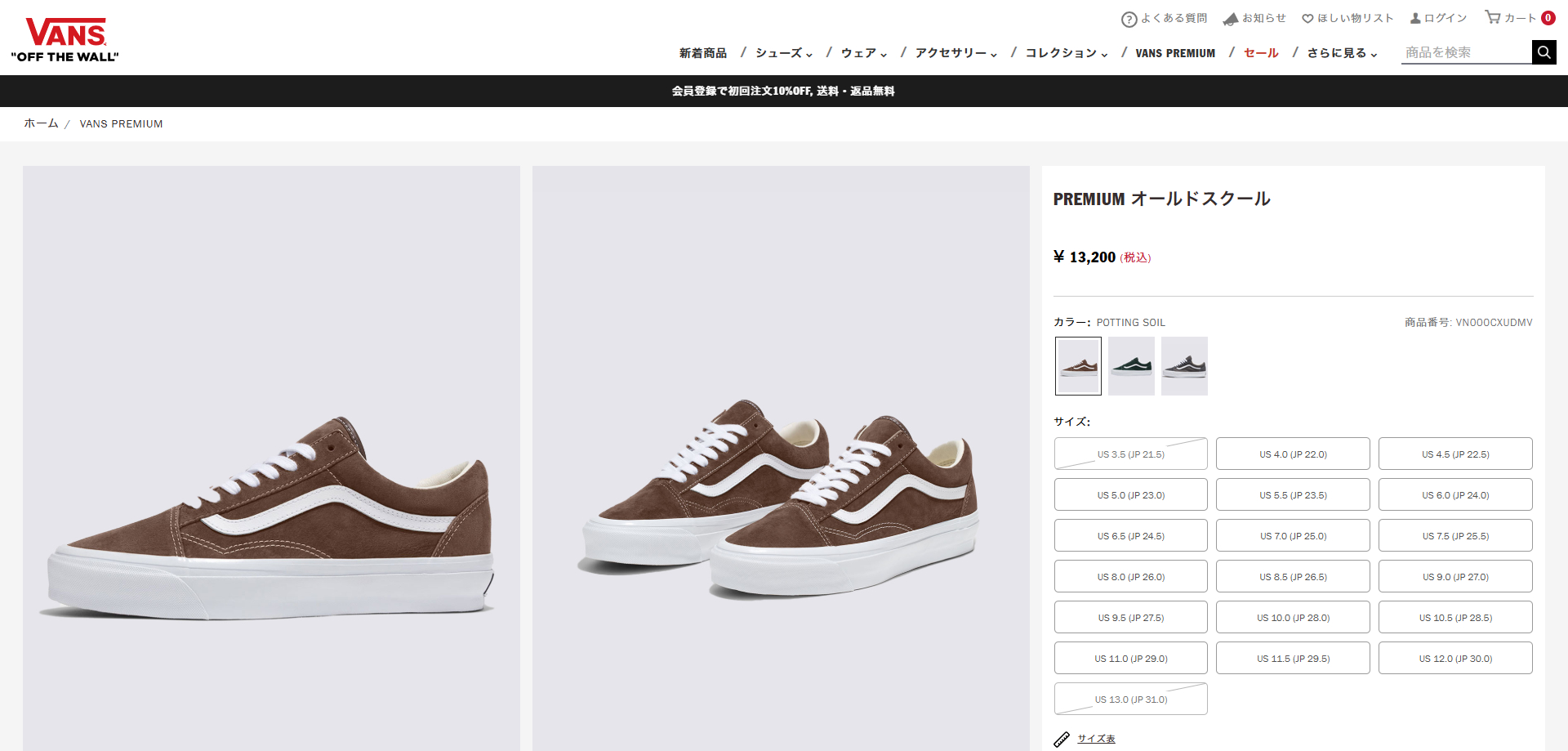Click the size chart ruler icon
Image resolution: width=1568 pixels, height=751 pixels.
[1062, 739]
